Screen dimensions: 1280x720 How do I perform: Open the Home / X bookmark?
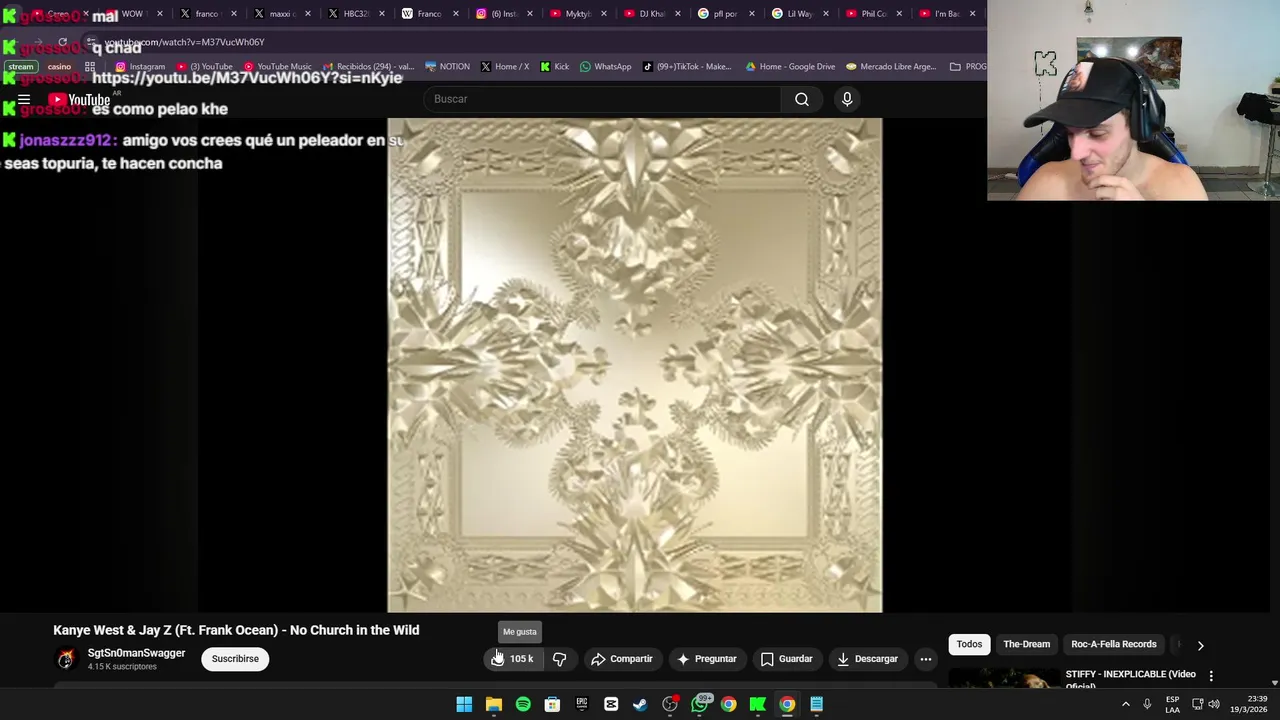tap(505, 67)
